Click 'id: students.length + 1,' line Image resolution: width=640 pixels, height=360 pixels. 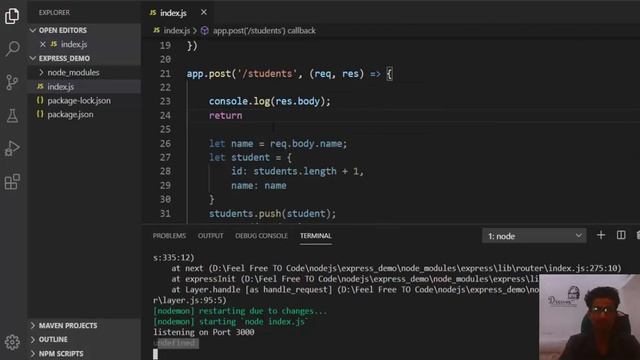click(297, 171)
